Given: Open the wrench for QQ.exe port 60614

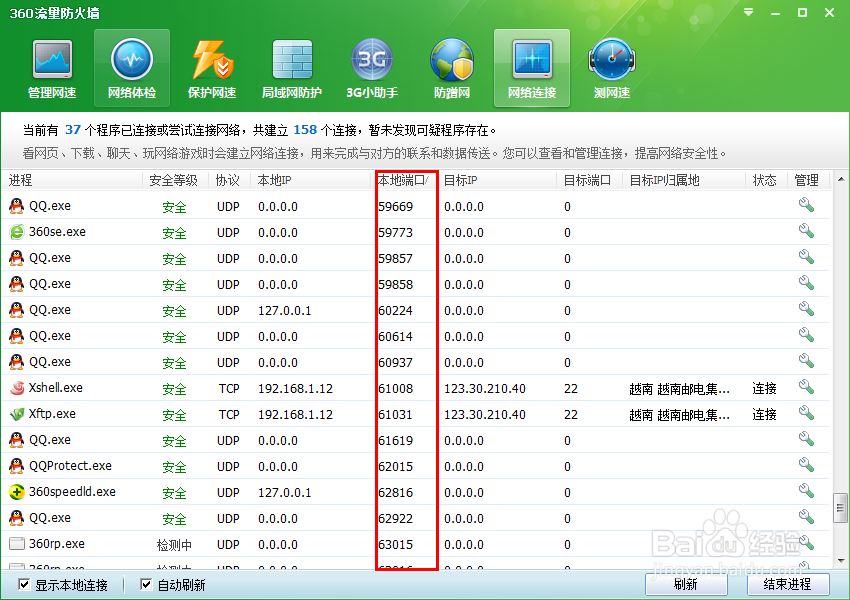Looking at the screenshot, I should point(806,335).
